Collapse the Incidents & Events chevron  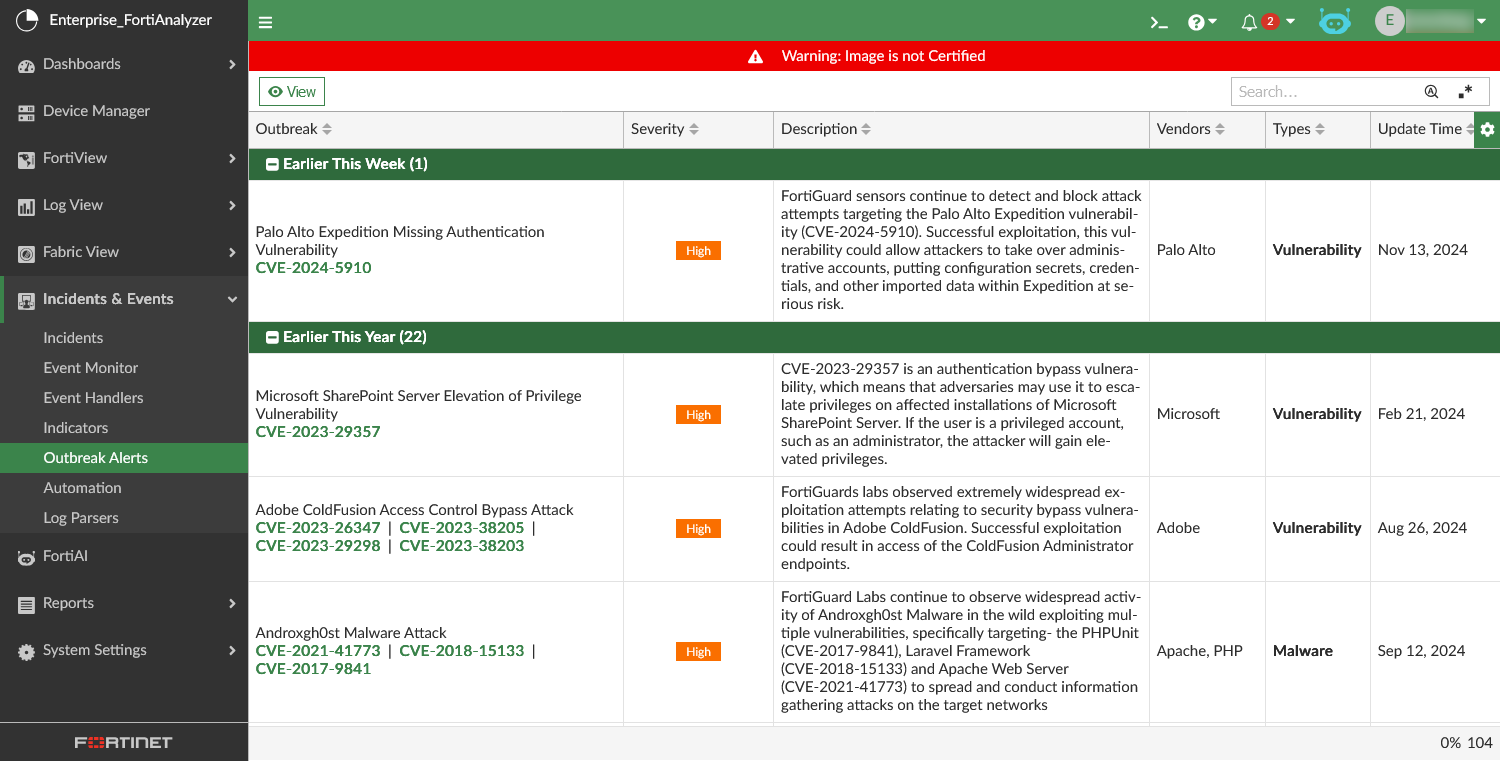(x=232, y=300)
